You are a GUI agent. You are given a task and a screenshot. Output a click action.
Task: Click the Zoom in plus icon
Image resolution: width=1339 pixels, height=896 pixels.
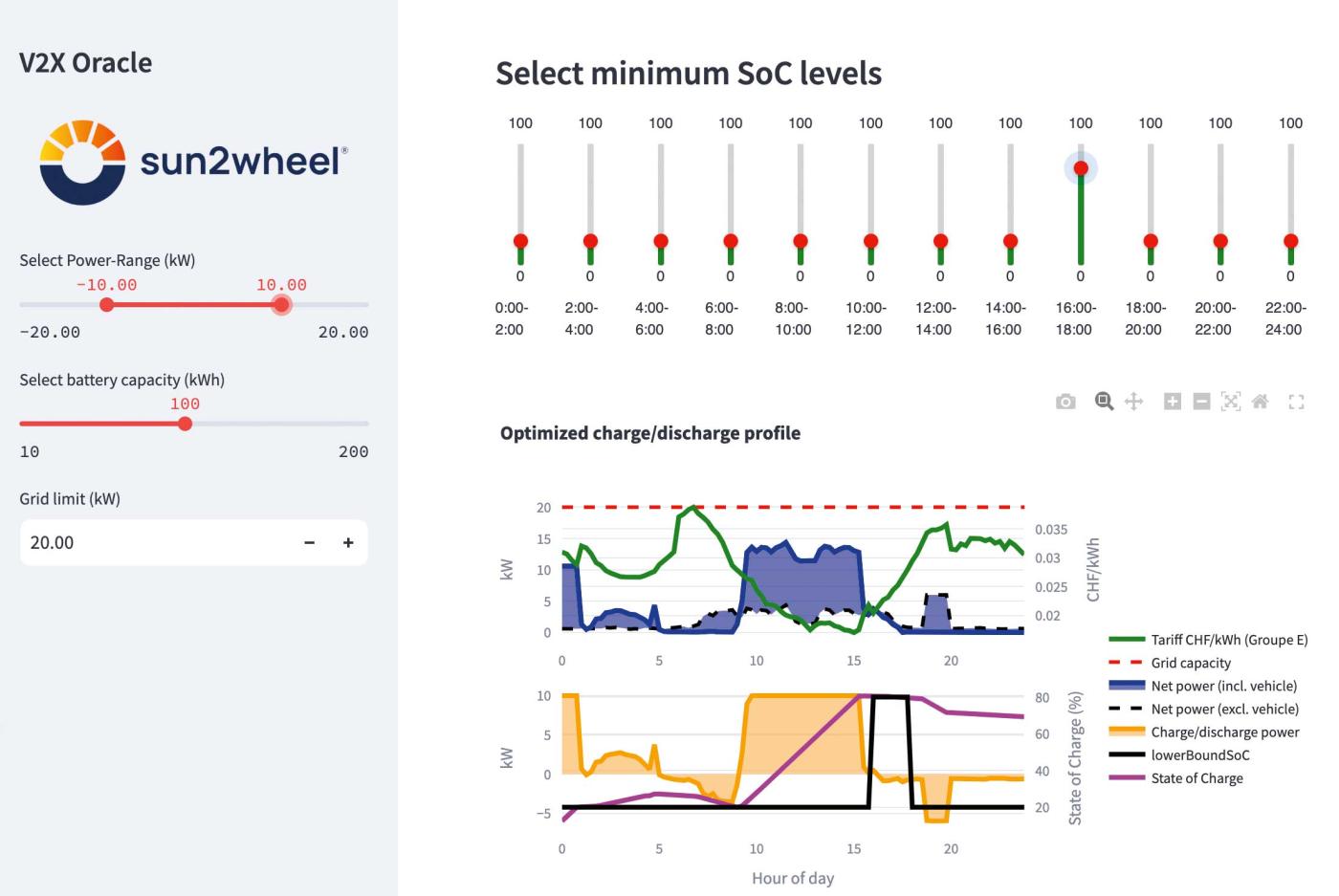click(x=1172, y=402)
